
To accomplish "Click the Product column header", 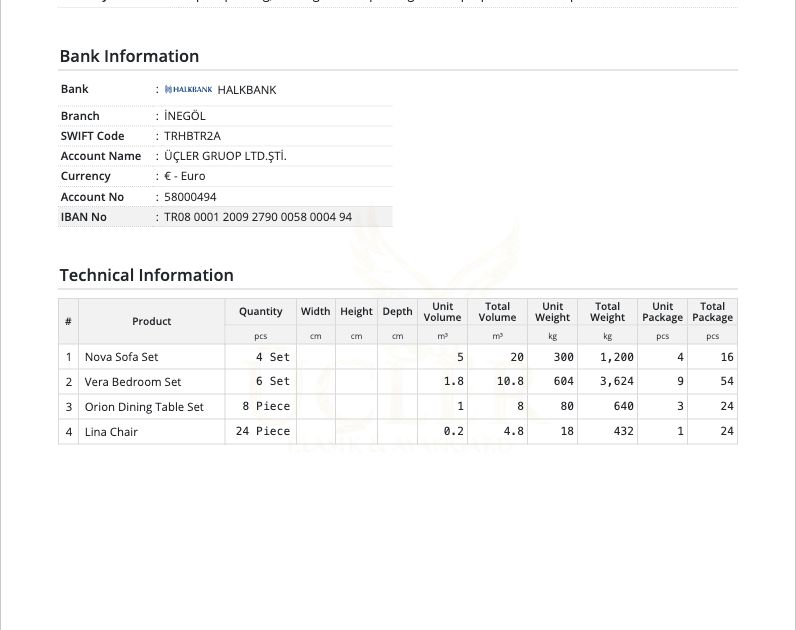I will click(x=152, y=321).
